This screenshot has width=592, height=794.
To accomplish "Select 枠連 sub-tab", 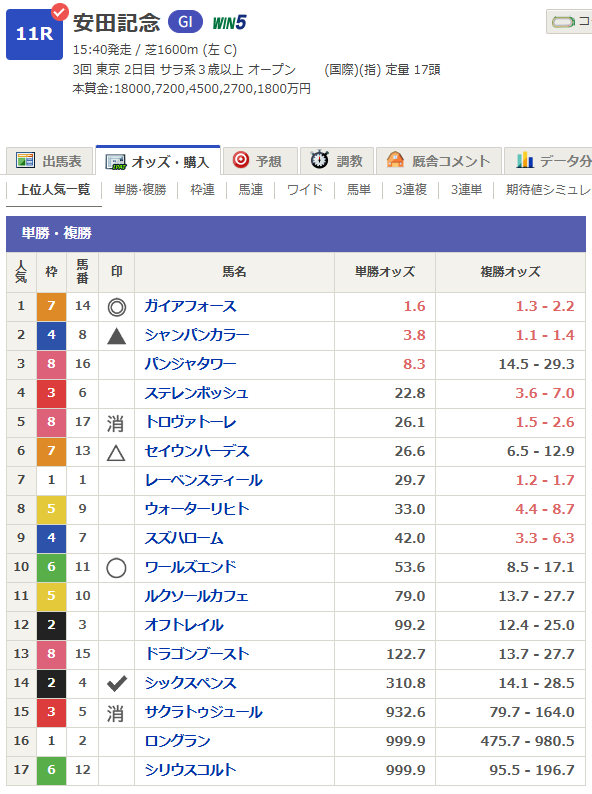I will [x=203, y=190].
